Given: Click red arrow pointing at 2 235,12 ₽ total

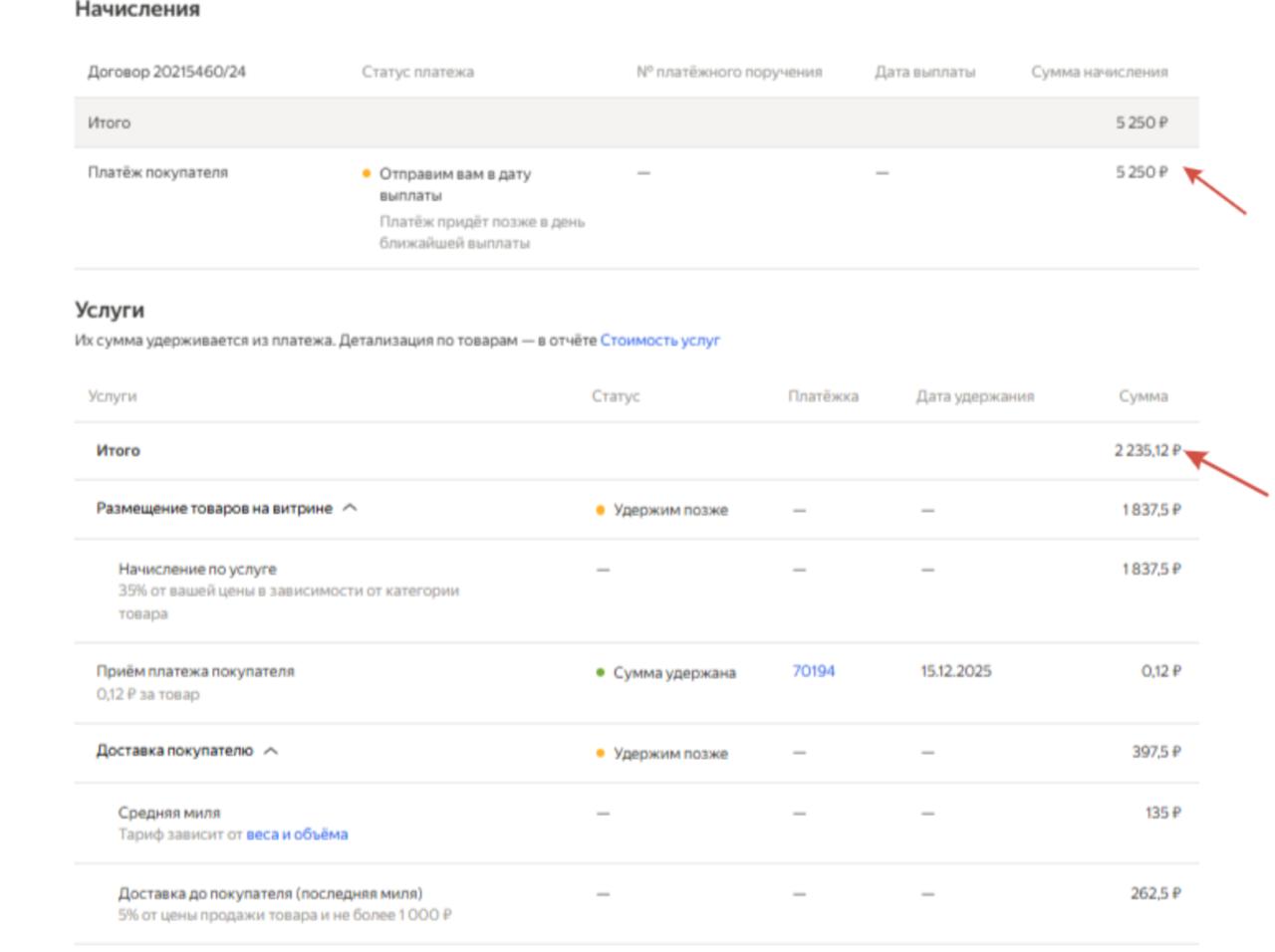Looking at the screenshot, I should (1226, 473).
